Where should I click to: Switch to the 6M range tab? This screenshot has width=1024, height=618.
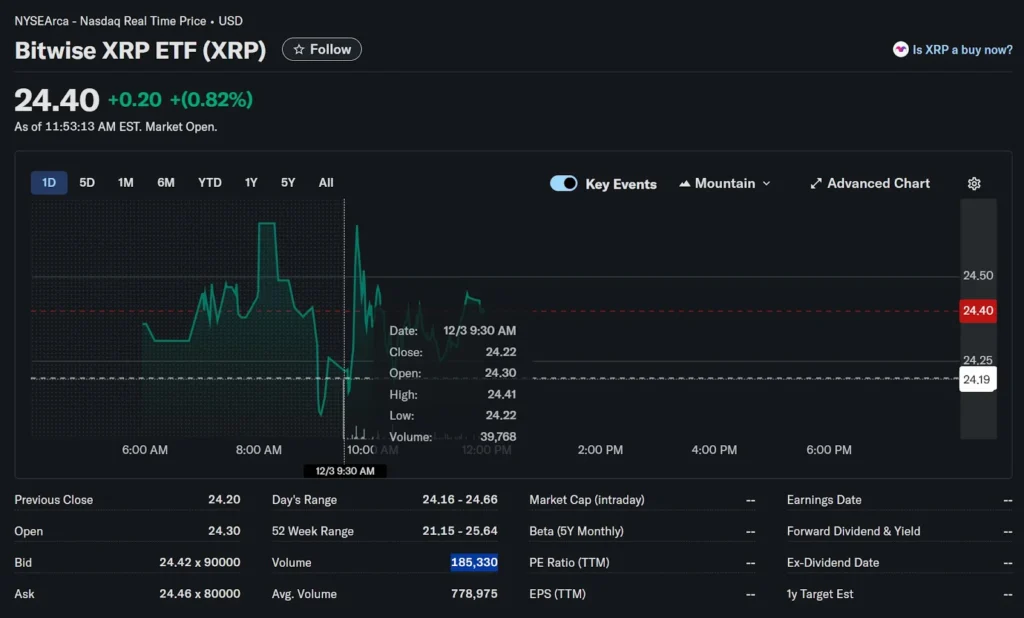click(166, 183)
